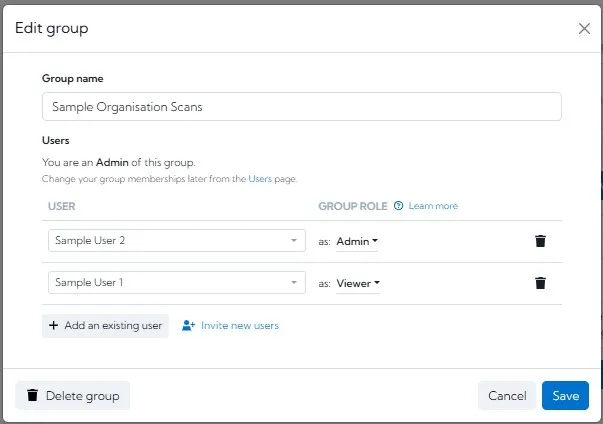Open the Users page link

[260, 179]
